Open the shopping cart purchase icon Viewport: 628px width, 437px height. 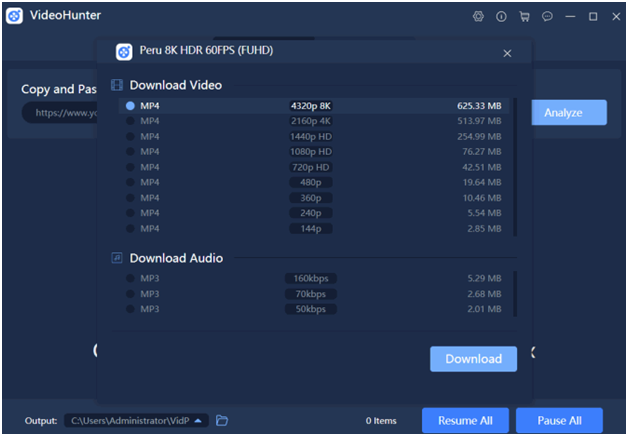coord(524,16)
